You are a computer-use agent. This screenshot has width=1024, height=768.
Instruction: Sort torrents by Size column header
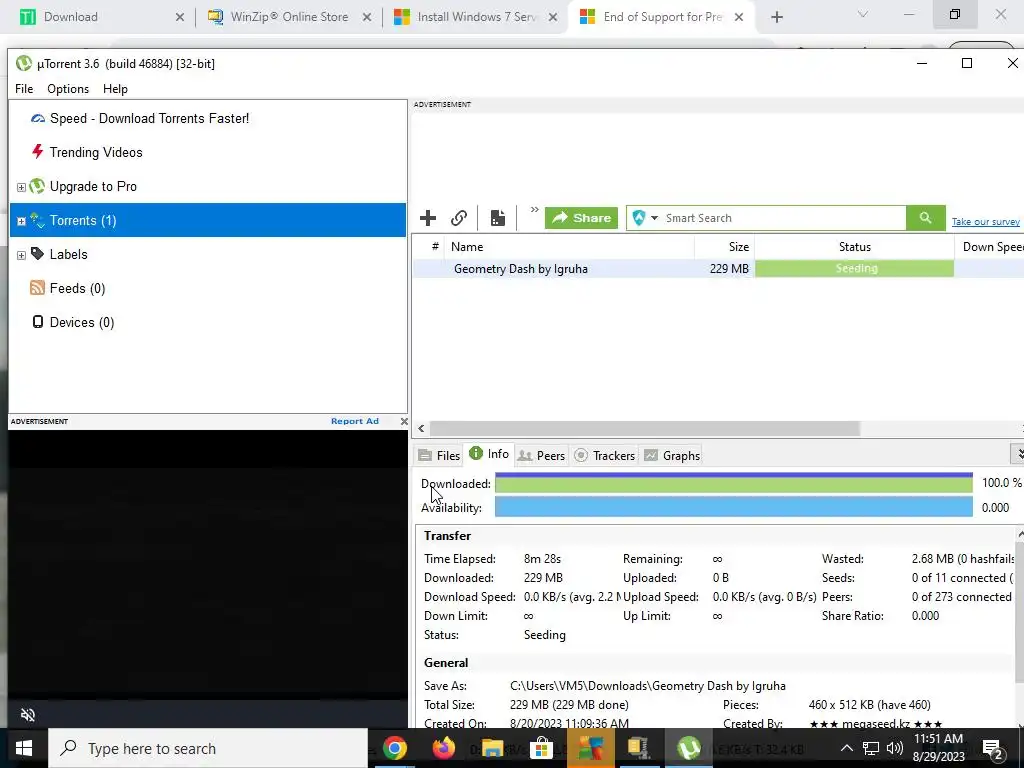[724, 247]
